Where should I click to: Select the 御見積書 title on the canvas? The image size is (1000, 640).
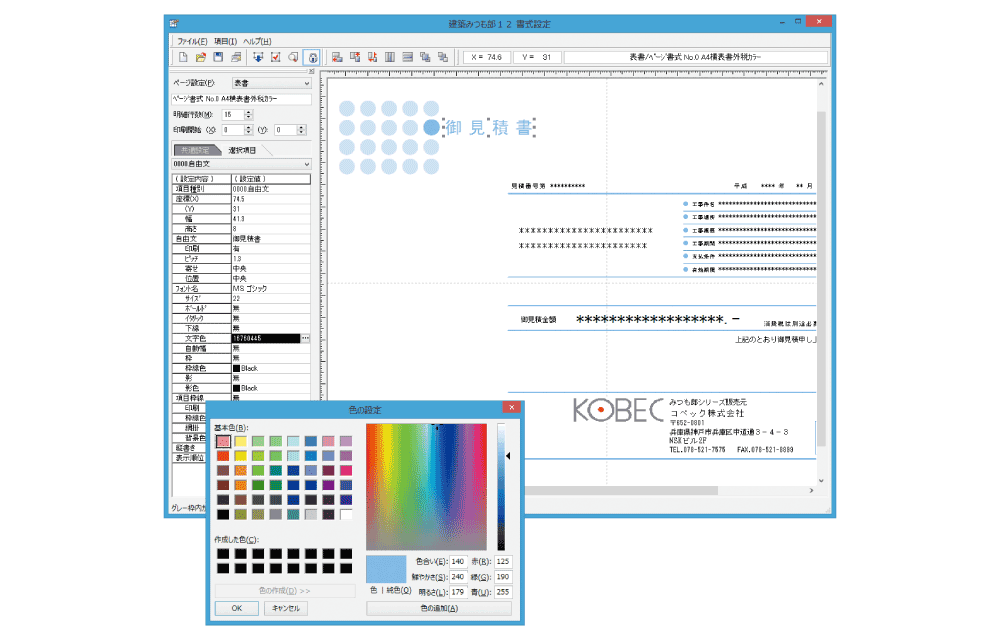pos(489,127)
